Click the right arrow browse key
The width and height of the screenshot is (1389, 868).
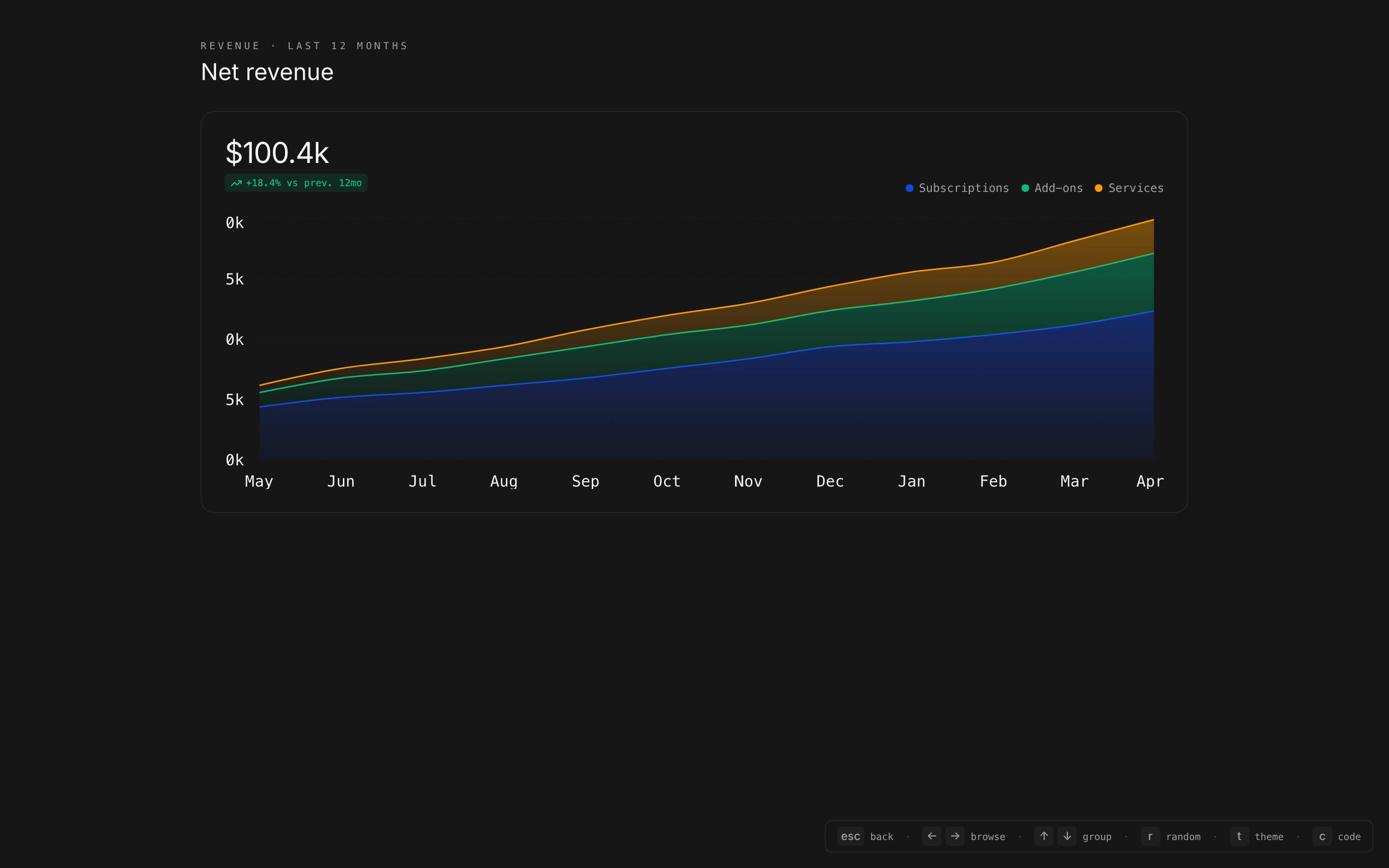pyautogui.click(x=955, y=836)
